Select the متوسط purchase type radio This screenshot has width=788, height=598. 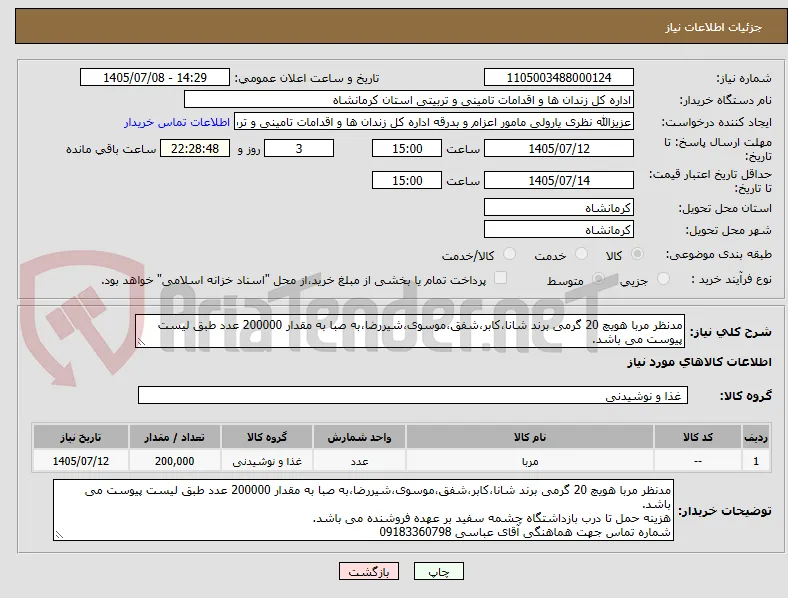click(598, 278)
